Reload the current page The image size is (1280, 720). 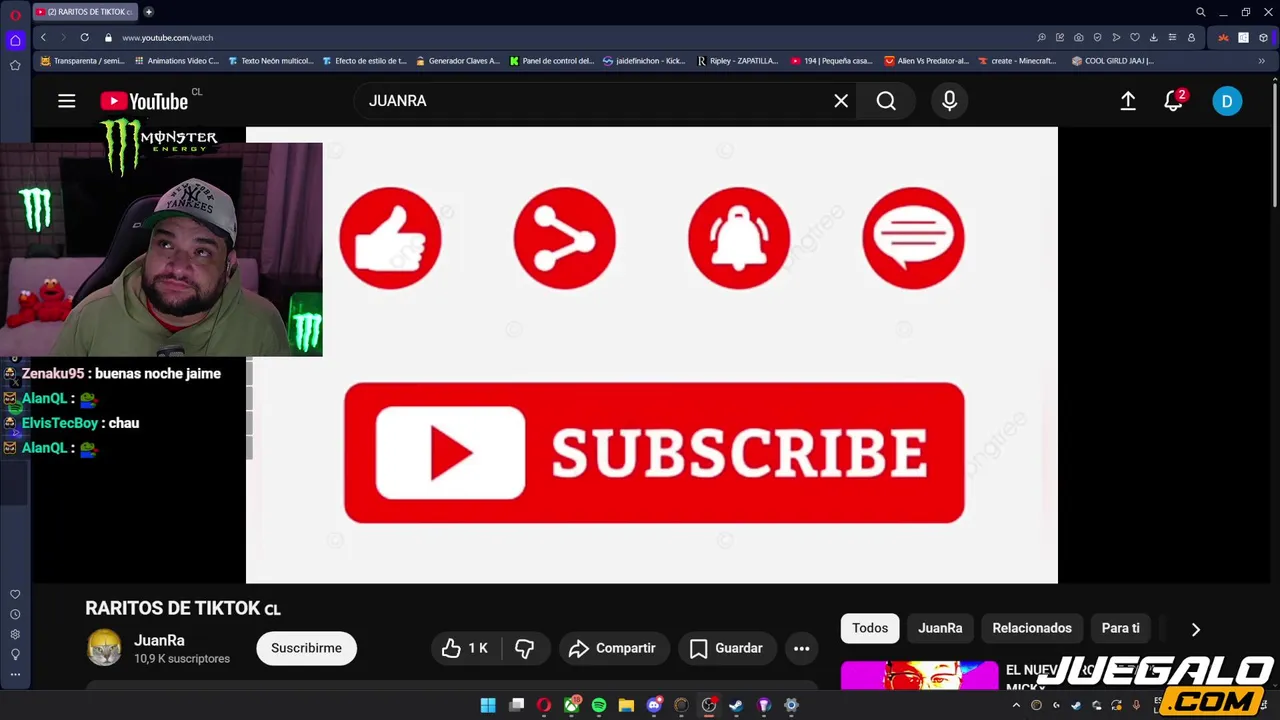tap(84, 37)
